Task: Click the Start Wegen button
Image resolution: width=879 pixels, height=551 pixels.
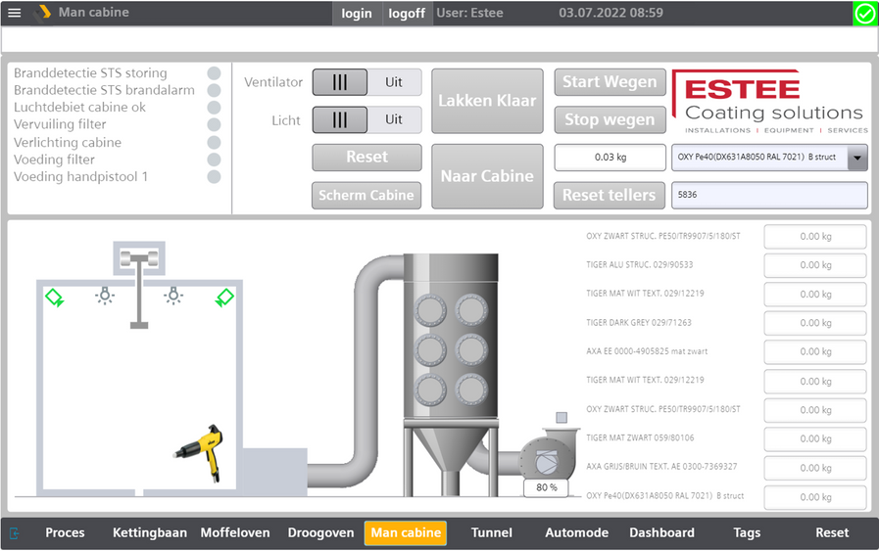Action: 609,82
